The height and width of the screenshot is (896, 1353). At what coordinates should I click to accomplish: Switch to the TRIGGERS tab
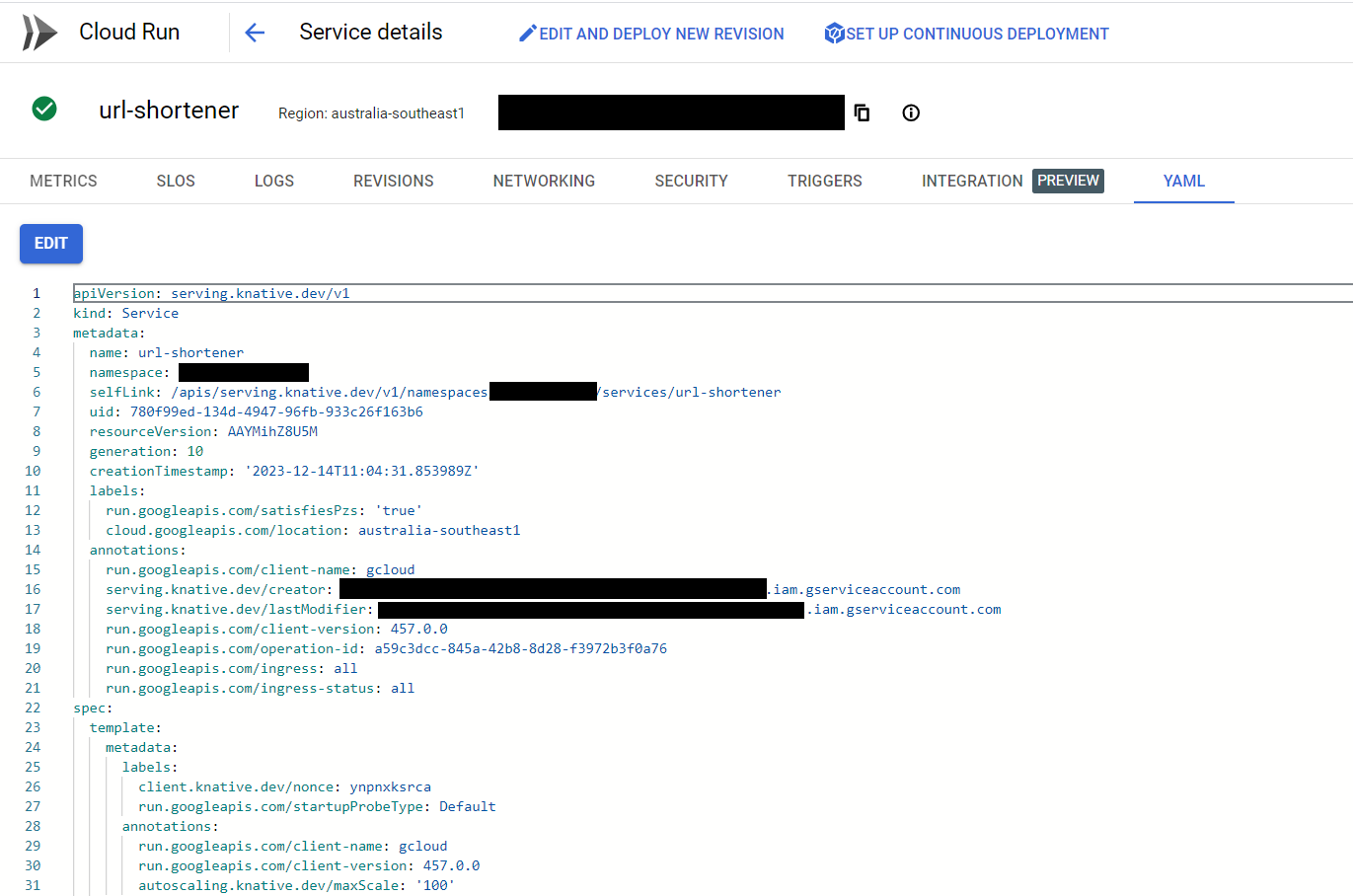click(x=825, y=181)
